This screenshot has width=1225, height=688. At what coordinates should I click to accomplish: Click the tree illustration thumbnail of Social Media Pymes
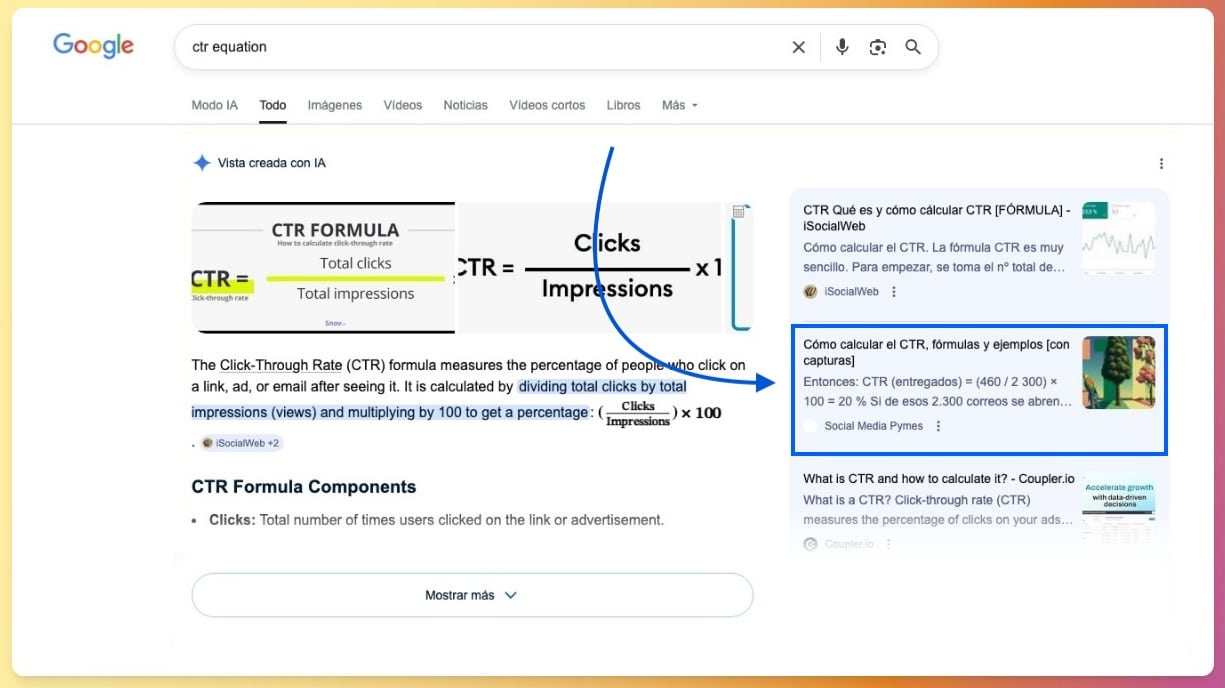point(1118,372)
